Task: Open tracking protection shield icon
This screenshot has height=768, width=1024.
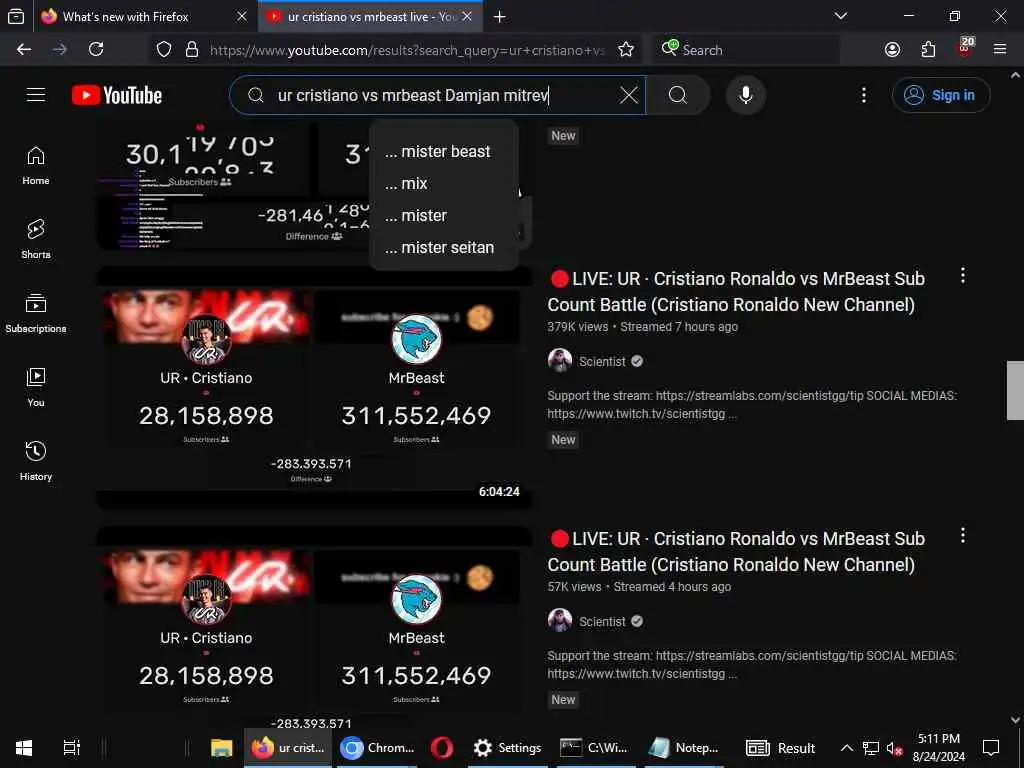Action: point(164,50)
